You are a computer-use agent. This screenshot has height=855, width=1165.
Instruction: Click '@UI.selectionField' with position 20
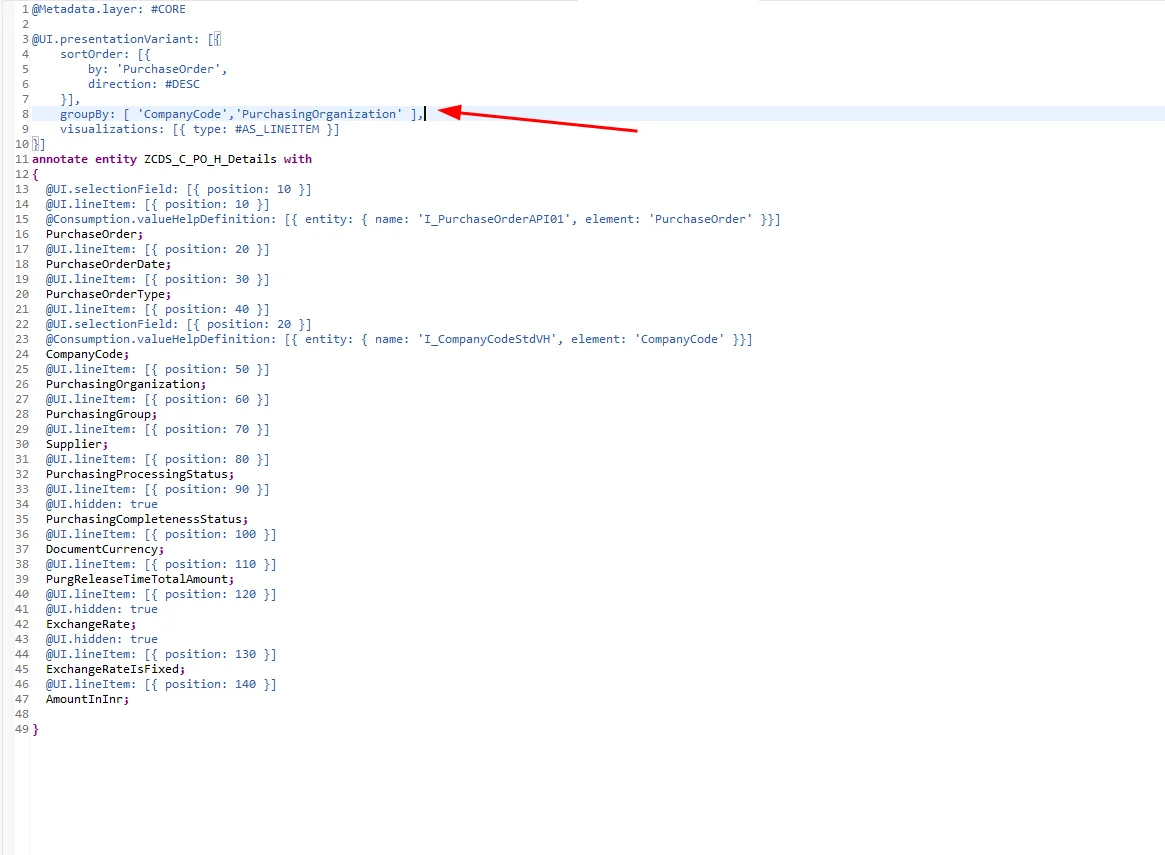pos(178,324)
